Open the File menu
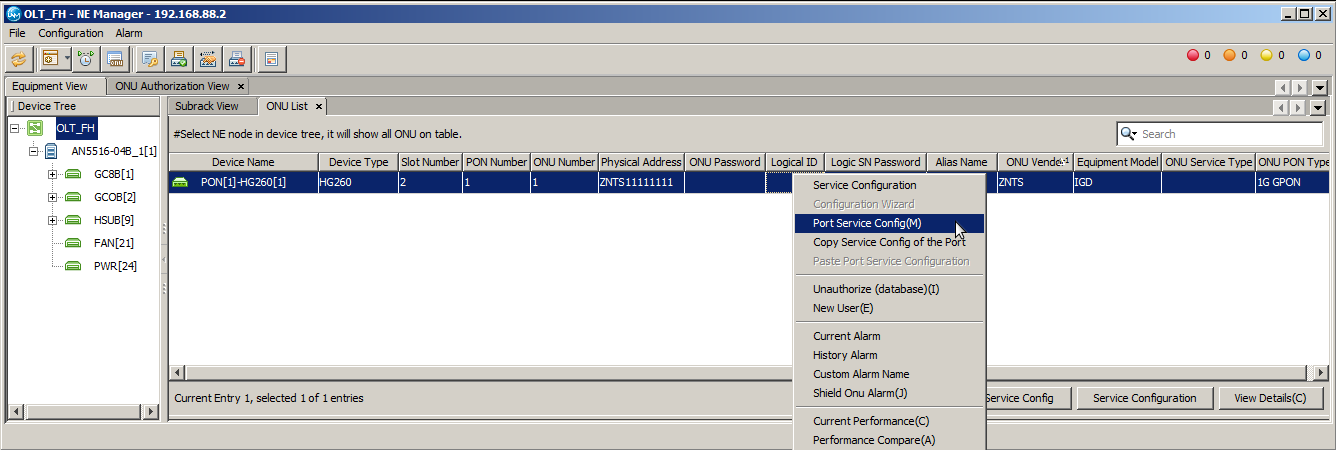 [x=17, y=33]
